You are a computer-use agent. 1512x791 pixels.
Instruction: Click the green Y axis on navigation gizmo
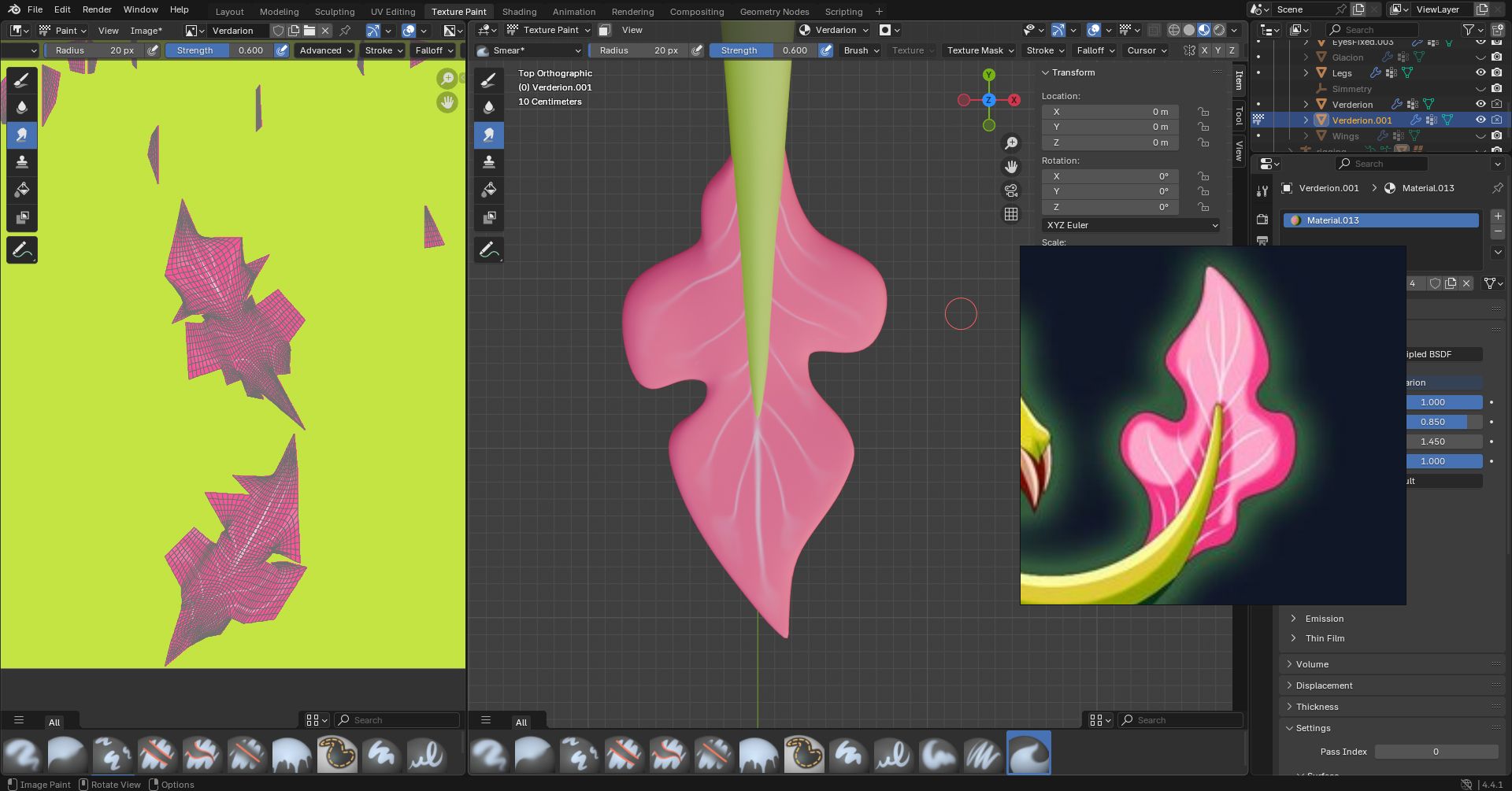(989, 76)
